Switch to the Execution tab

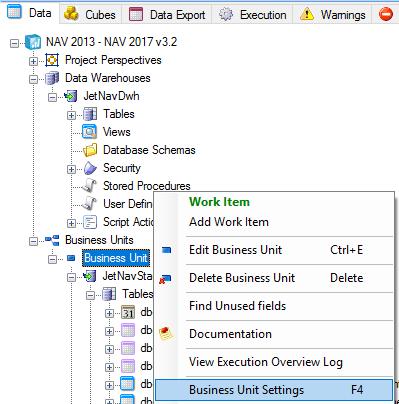(x=252, y=14)
